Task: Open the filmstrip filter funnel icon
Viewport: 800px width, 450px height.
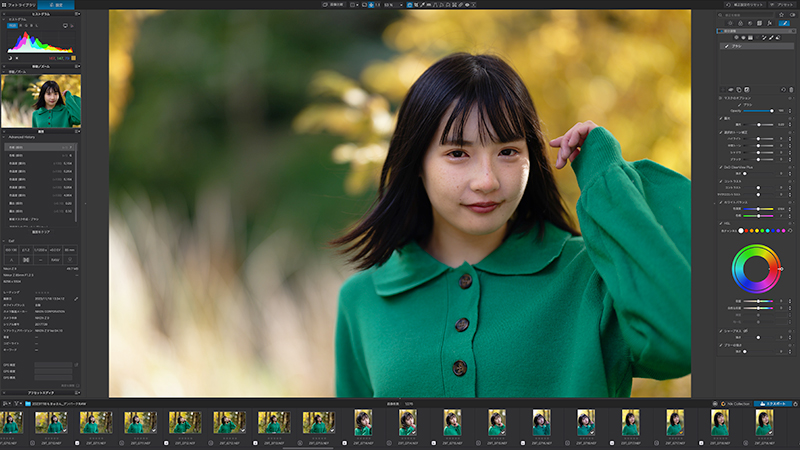Action: coord(17,404)
